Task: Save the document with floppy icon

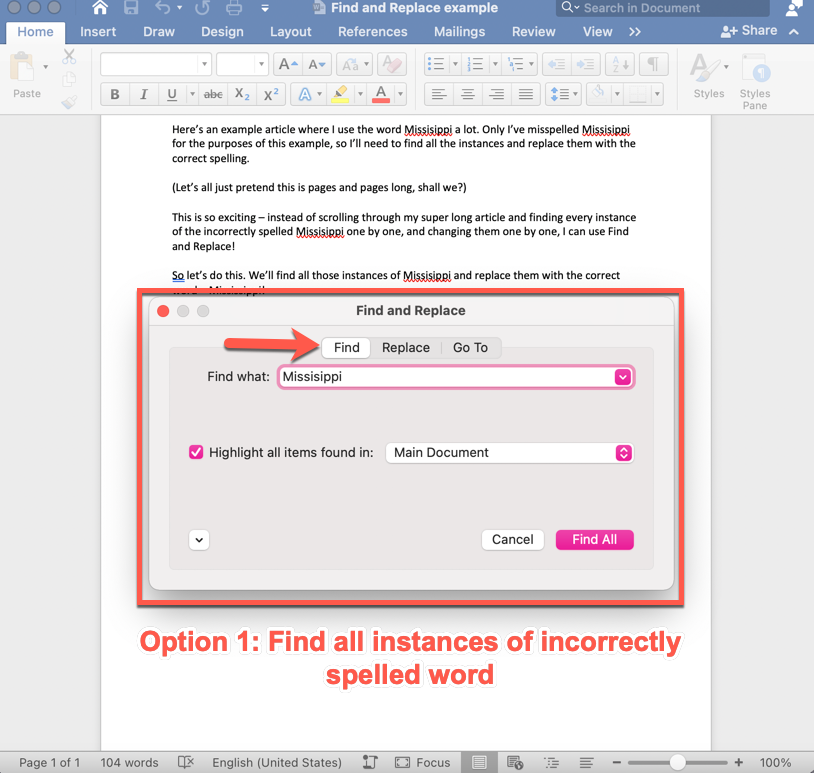Action: point(131,8)
